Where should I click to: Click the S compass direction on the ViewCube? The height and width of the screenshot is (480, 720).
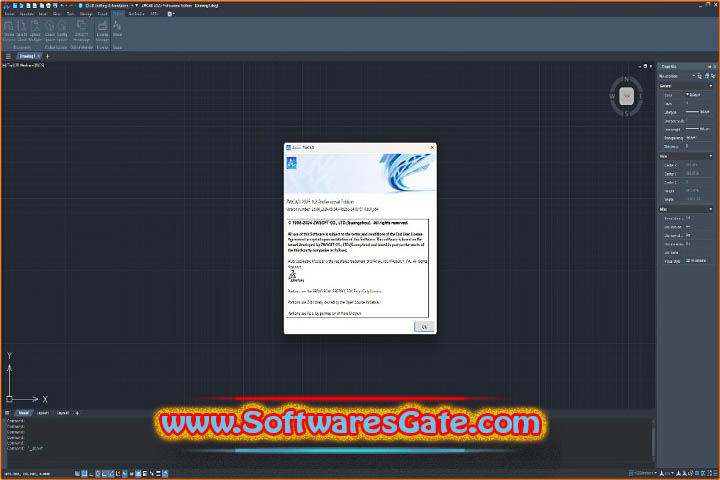(626, 113)
